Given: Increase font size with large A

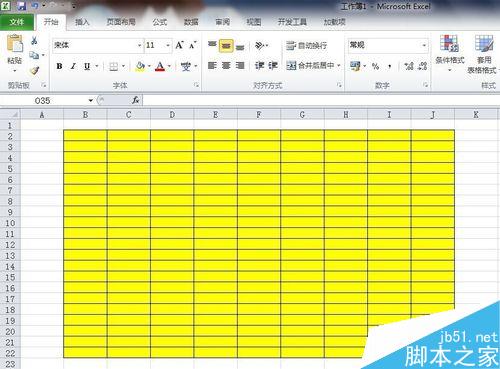Looking at the screenshot, I should (179, 45).
